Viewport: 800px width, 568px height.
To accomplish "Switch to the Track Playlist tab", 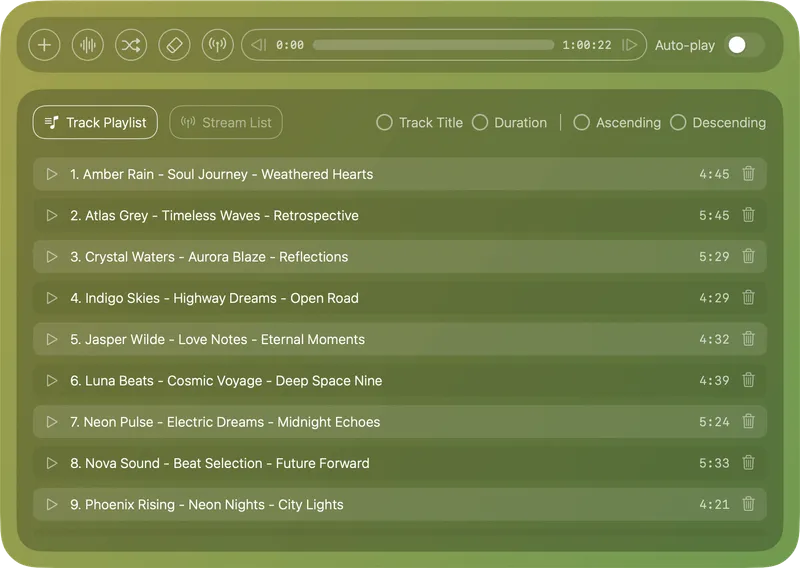I will 95,122.
